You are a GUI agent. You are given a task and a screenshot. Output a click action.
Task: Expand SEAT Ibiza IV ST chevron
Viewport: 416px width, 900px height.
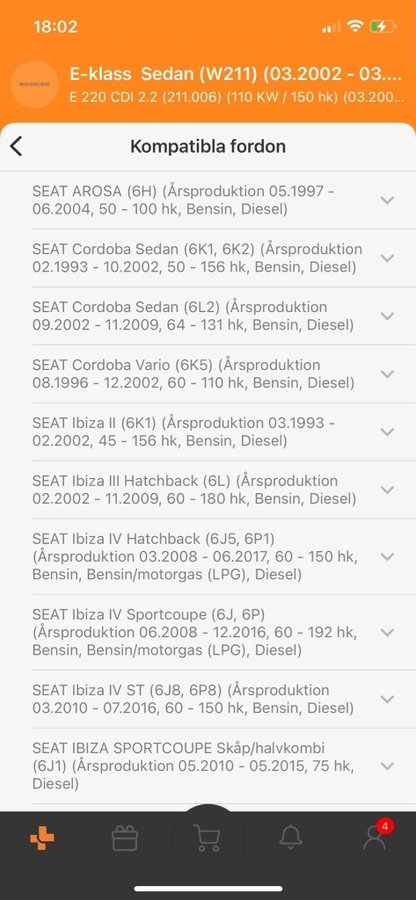387,699
